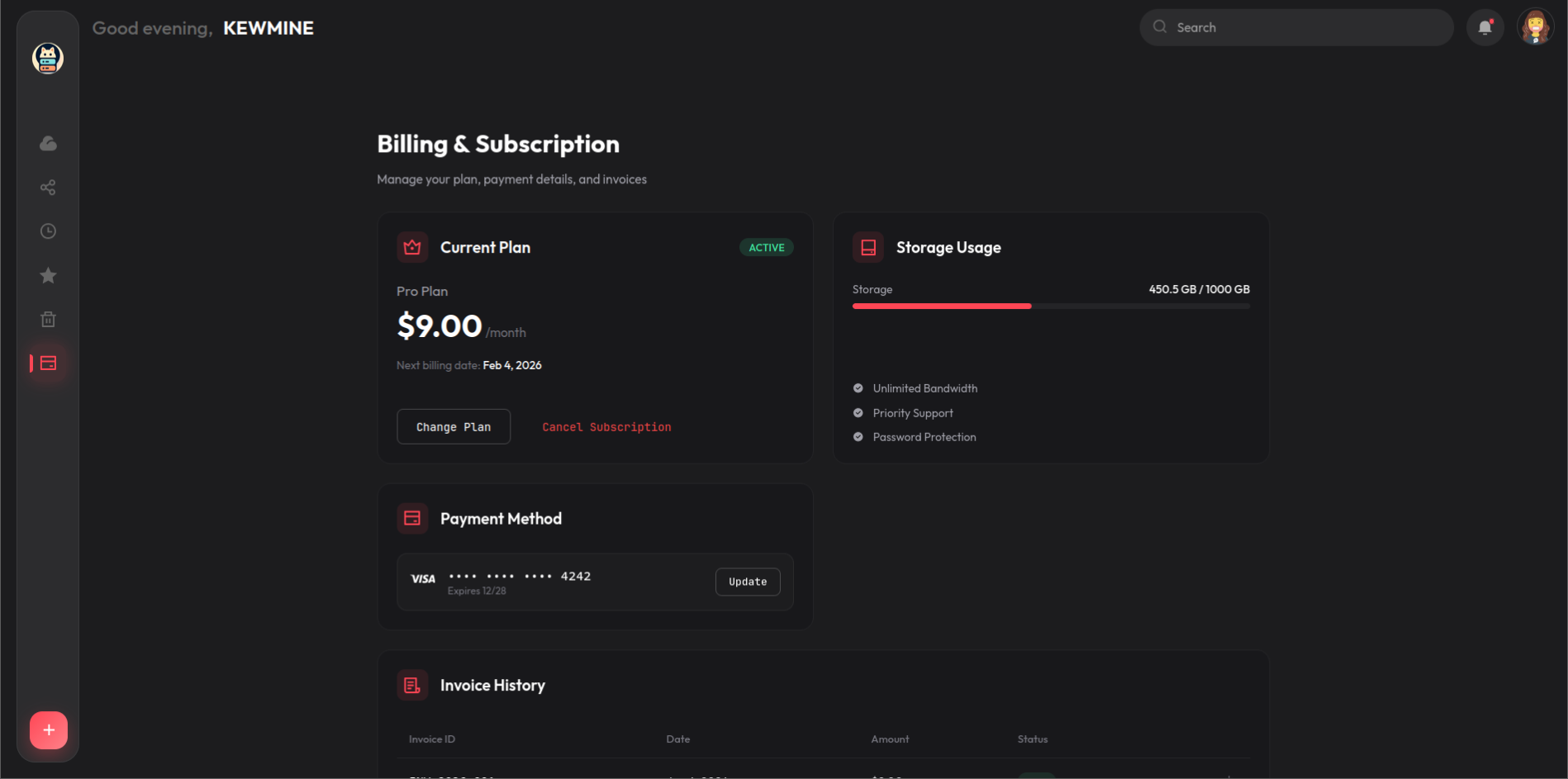Click the storage usage progress bar
This screenshot has height=779, width=1568.
1051,306
